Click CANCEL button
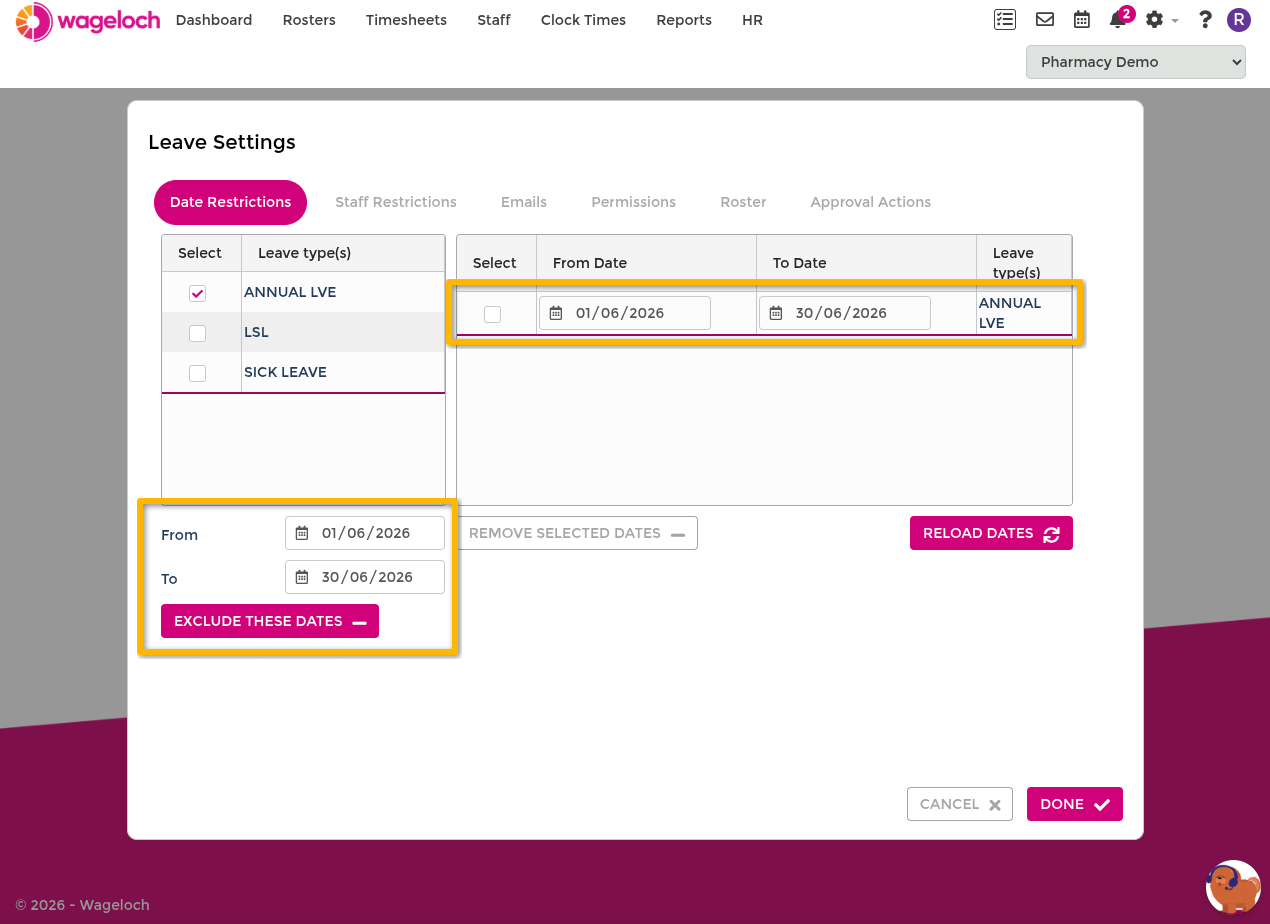Image resolution: width=1270 pixels, height=924 pixels. click(960, 804)
